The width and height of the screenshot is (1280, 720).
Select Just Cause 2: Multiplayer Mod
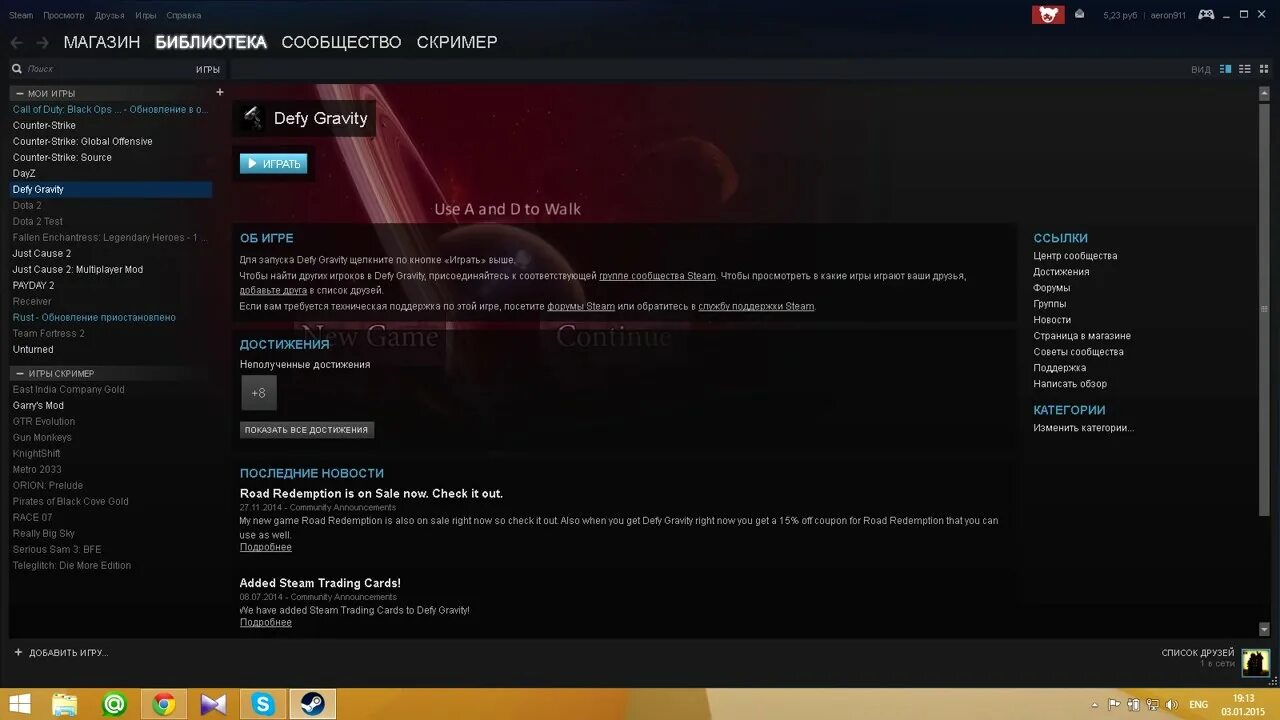pyautogui.click(x=78, y=269)
